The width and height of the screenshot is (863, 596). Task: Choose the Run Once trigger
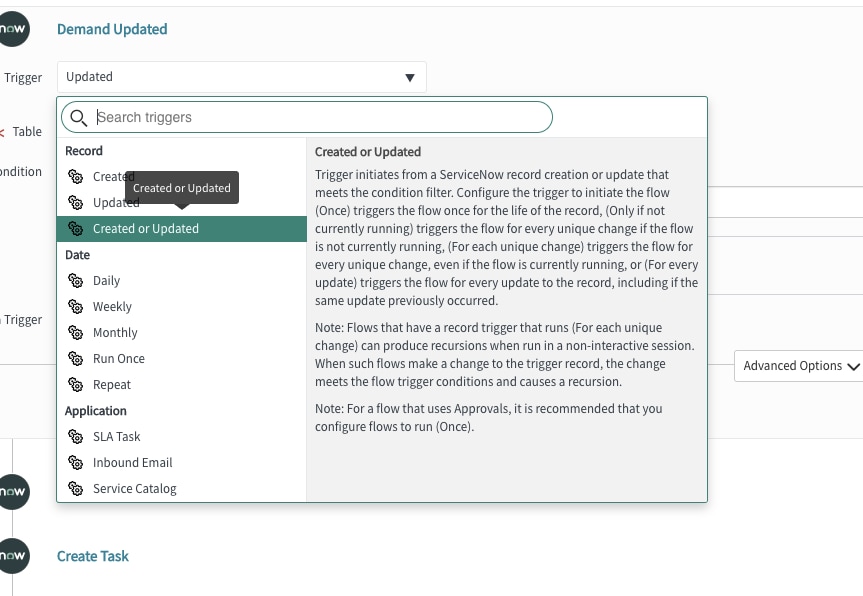coord(182,358)
